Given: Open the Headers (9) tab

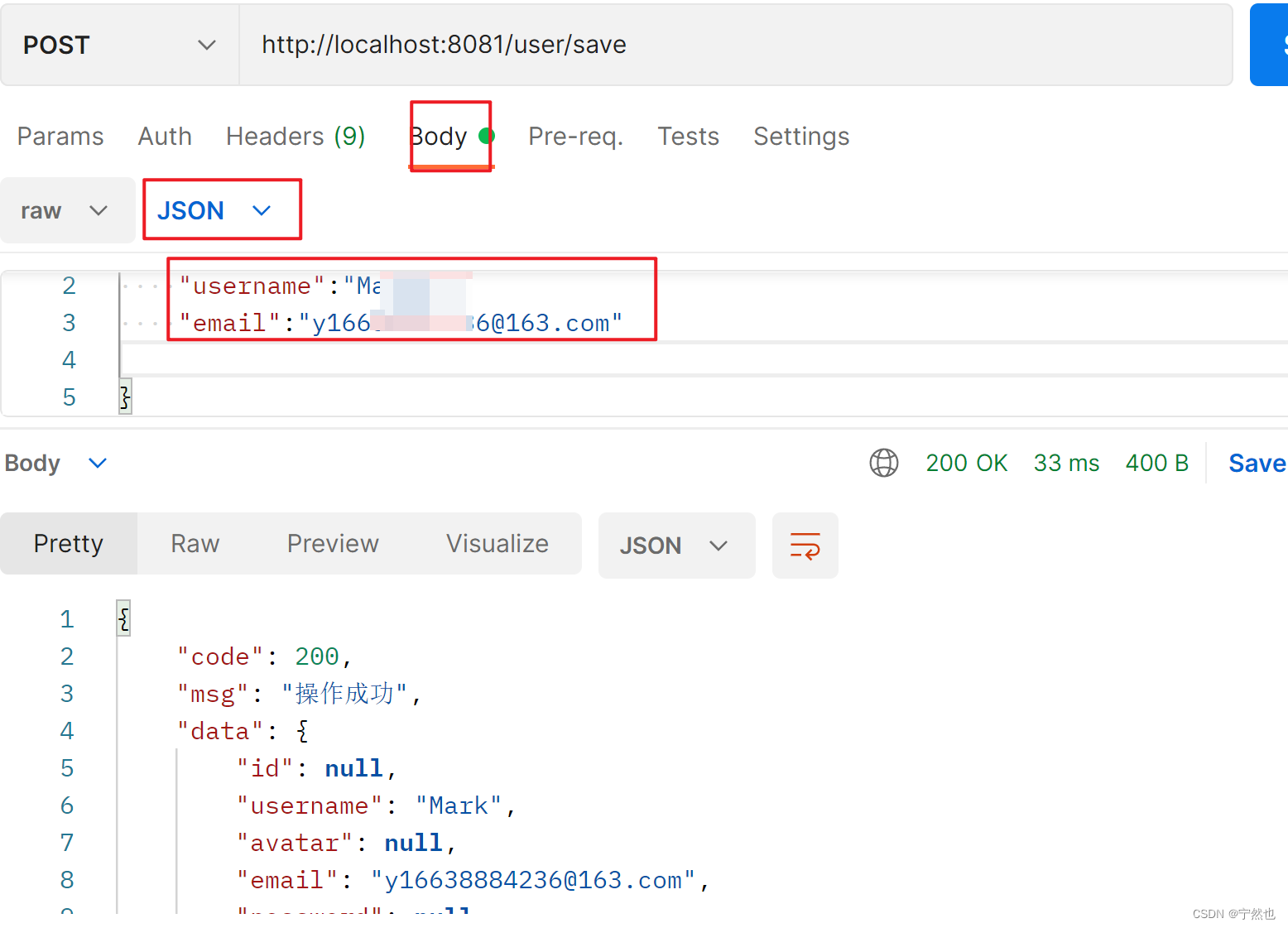Looking at the screenshot, I should pyautogui.click(x=296, y=136).
